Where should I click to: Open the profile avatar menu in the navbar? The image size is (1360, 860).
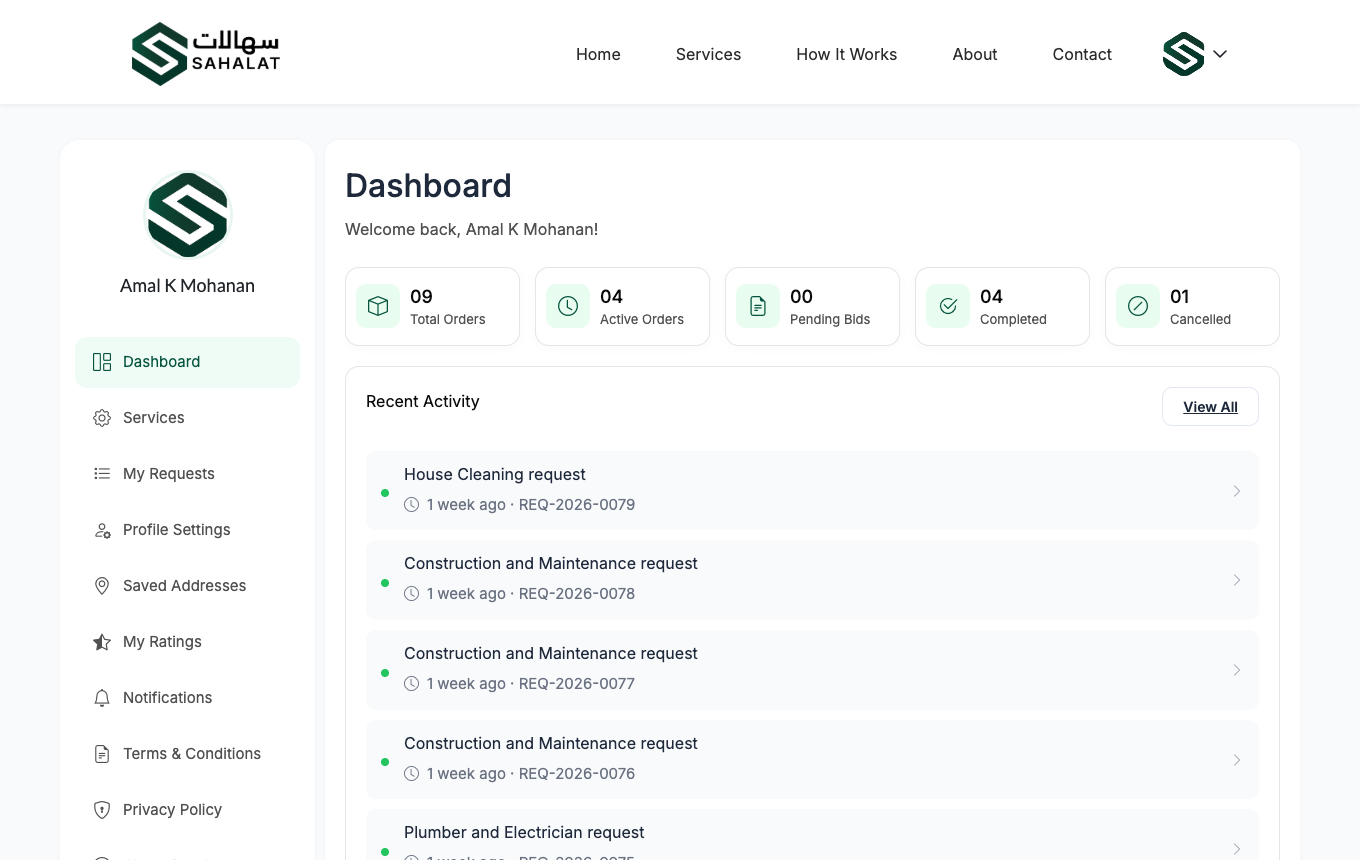click(1183, 54)
